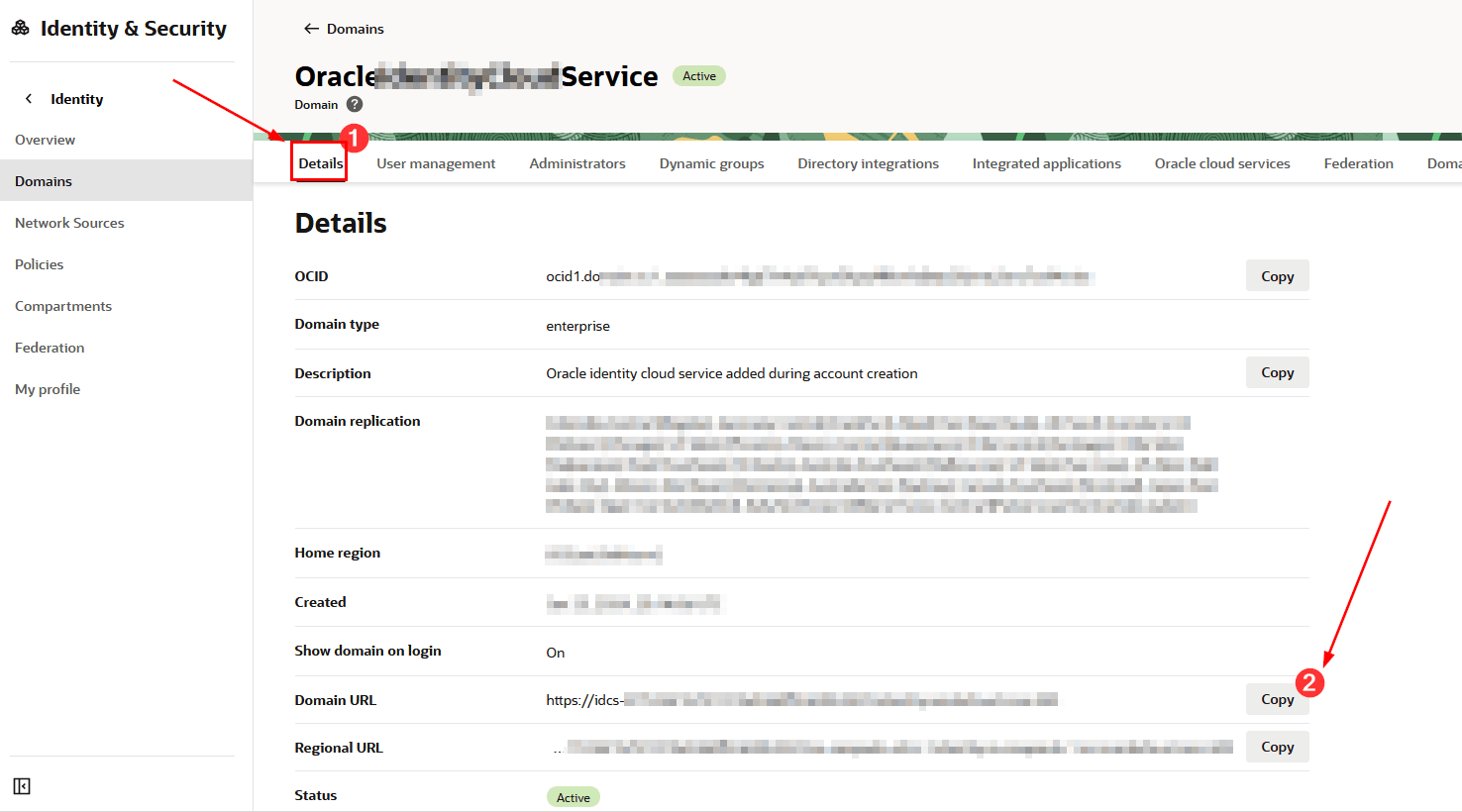Copy the Regional URL
The width and height of the screenshot is (1462, 812).
point(1277,747)
